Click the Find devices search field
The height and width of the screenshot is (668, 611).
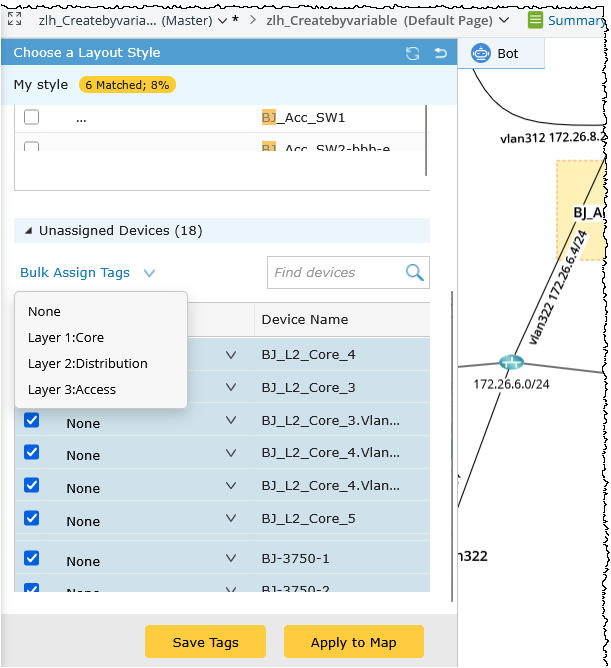pyautogui.click(x=335, y=272)
